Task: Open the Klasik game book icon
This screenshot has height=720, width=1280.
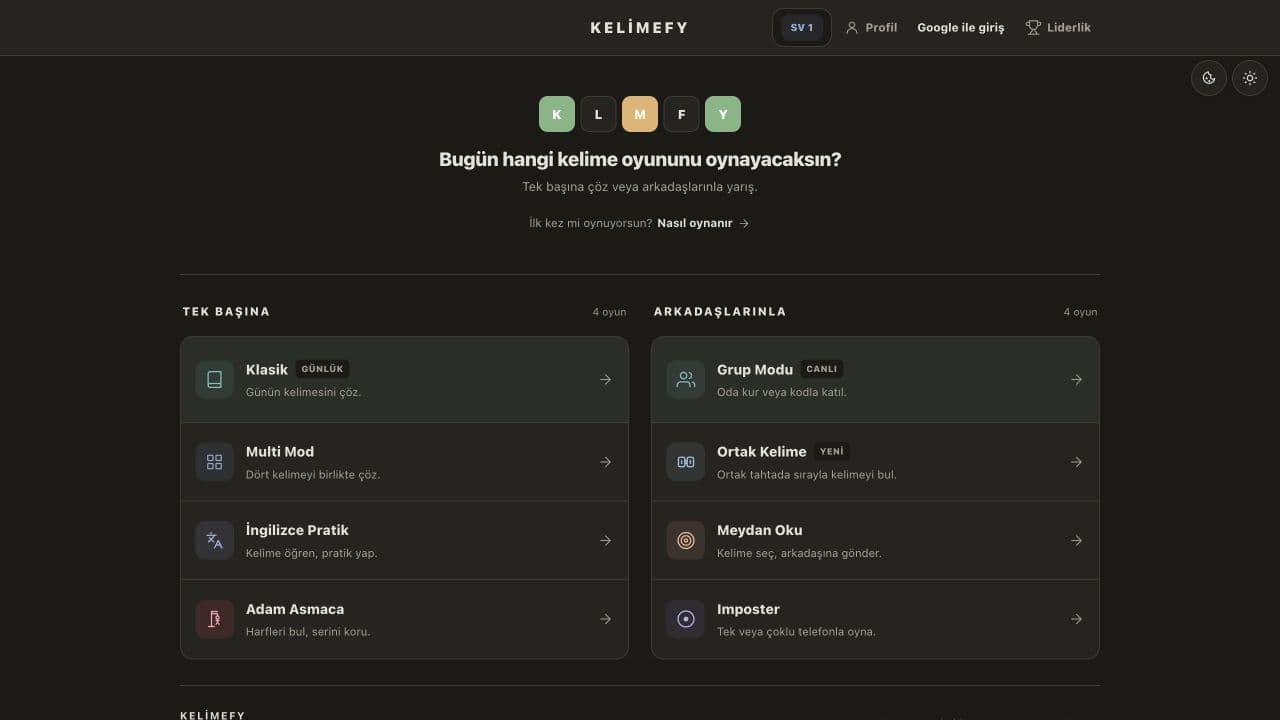Action: click(x=214, y=380)
